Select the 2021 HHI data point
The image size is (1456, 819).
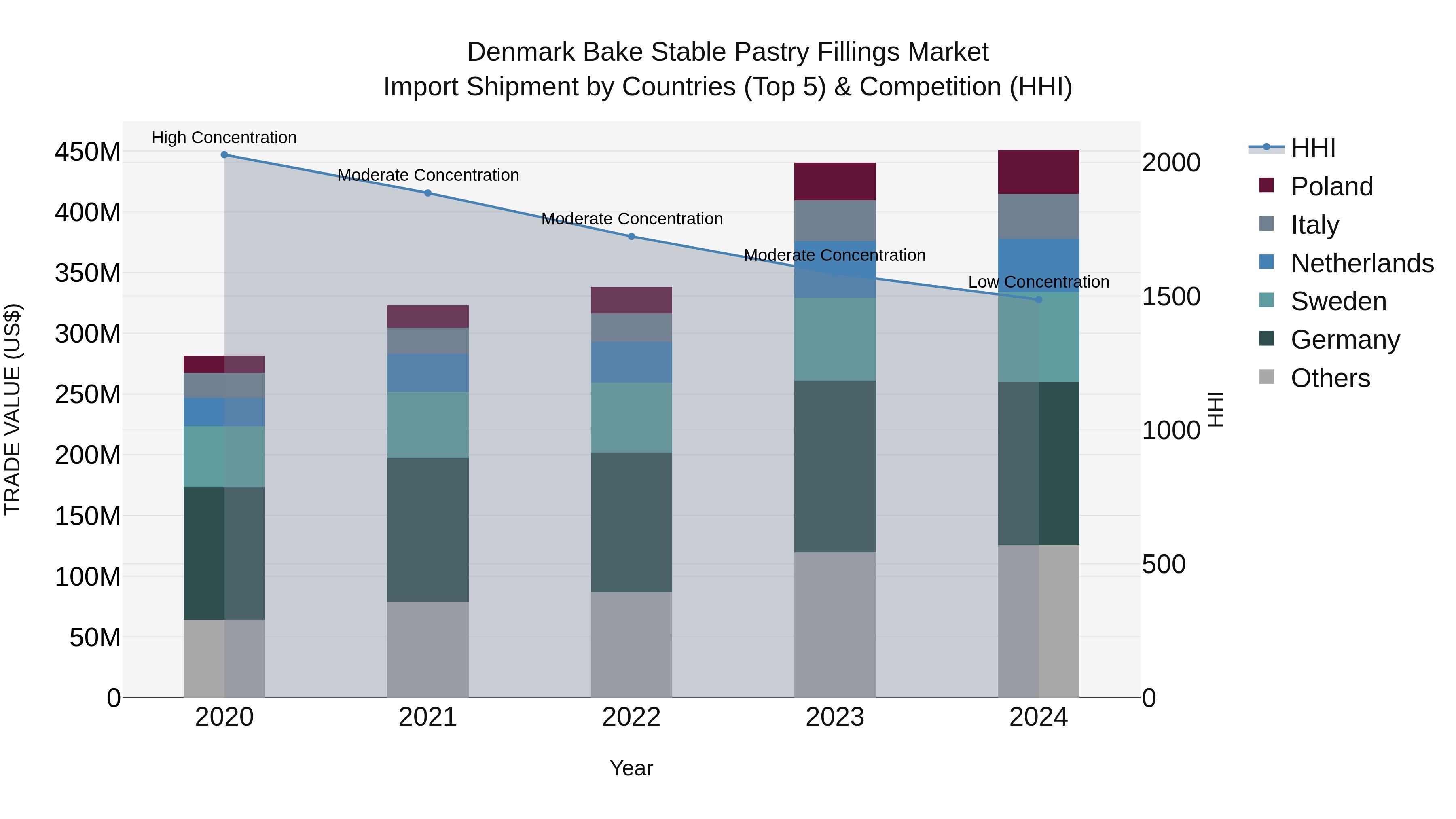click(428, 193)
